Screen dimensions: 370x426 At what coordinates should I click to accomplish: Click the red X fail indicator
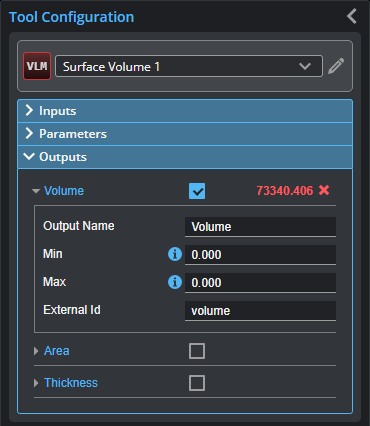(x=324, y=190)
